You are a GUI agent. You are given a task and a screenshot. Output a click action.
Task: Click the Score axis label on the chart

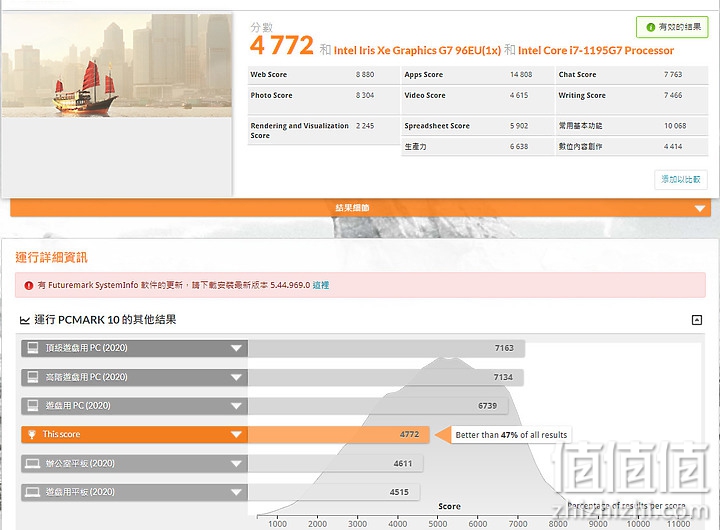(x=449, y=506)
